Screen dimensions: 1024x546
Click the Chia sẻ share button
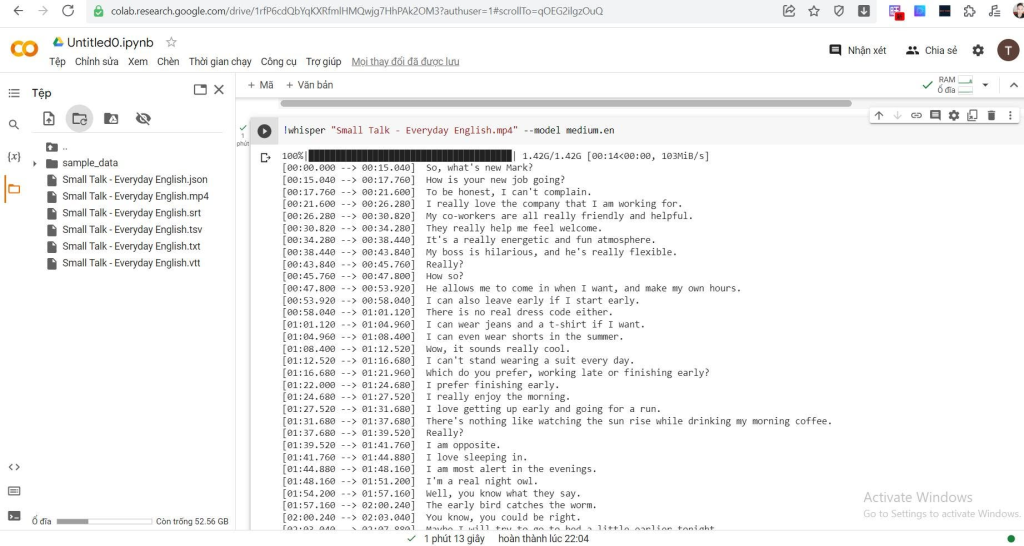[x=931, y=50]
